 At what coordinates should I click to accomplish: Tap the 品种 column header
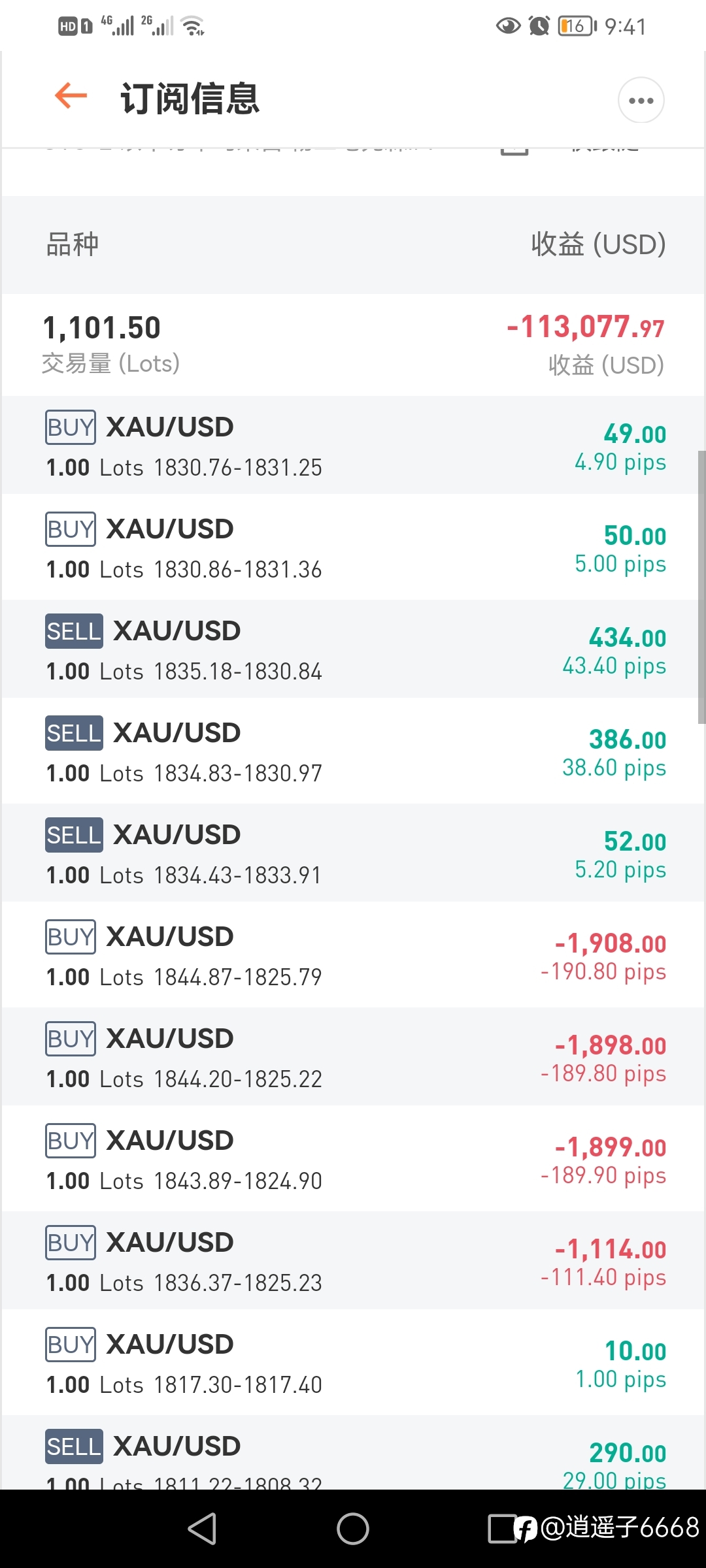click(72, 244)
